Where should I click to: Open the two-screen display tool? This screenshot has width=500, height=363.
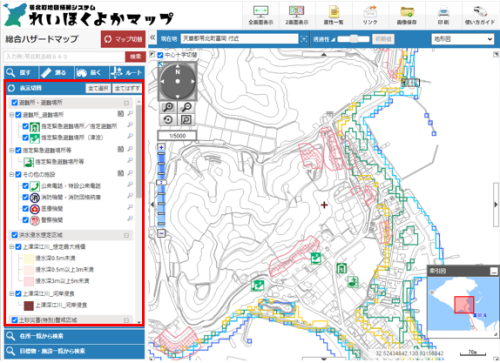[296, 11]
